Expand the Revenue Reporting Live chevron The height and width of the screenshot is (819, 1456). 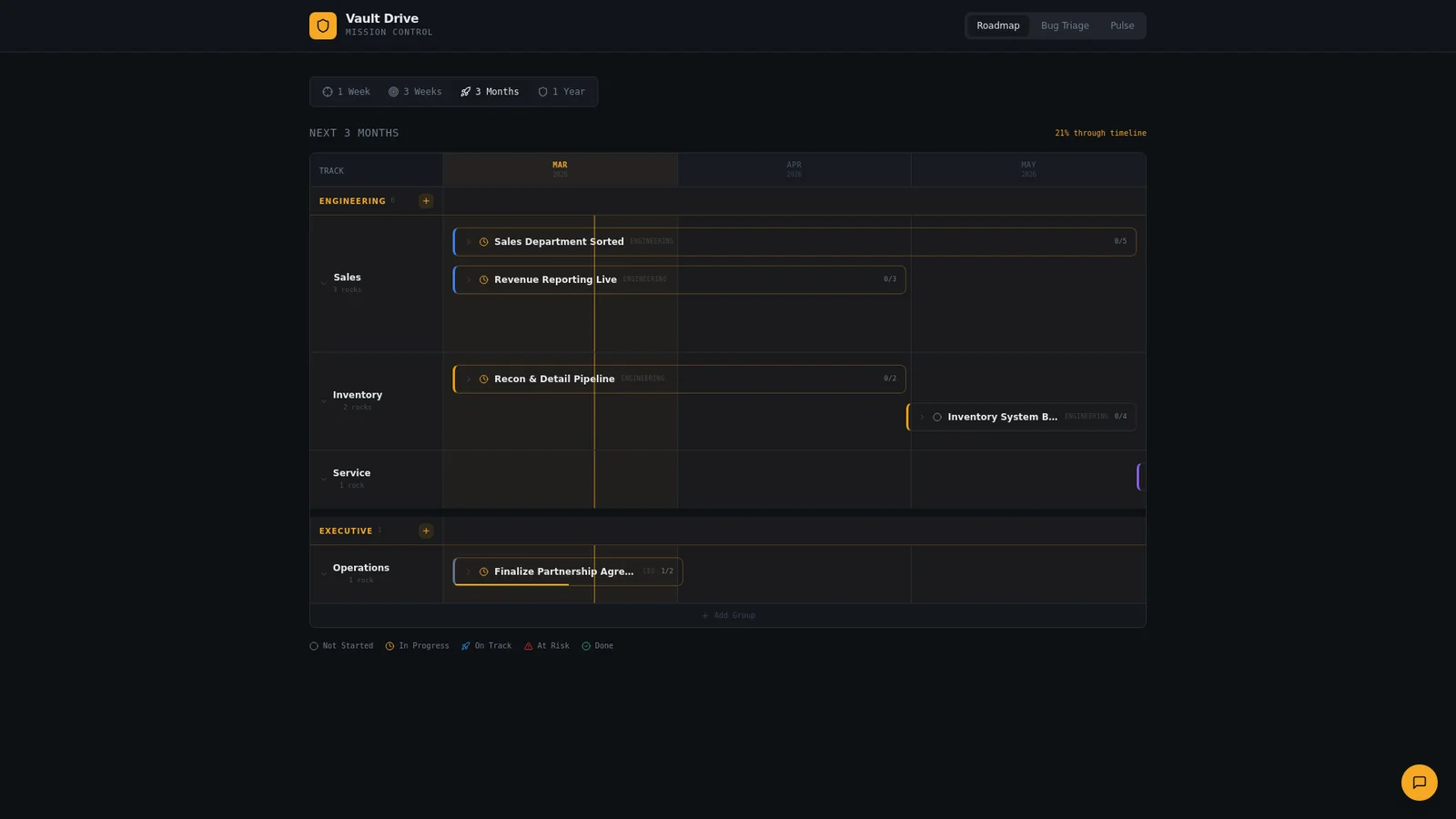click(x=469, y=279)
